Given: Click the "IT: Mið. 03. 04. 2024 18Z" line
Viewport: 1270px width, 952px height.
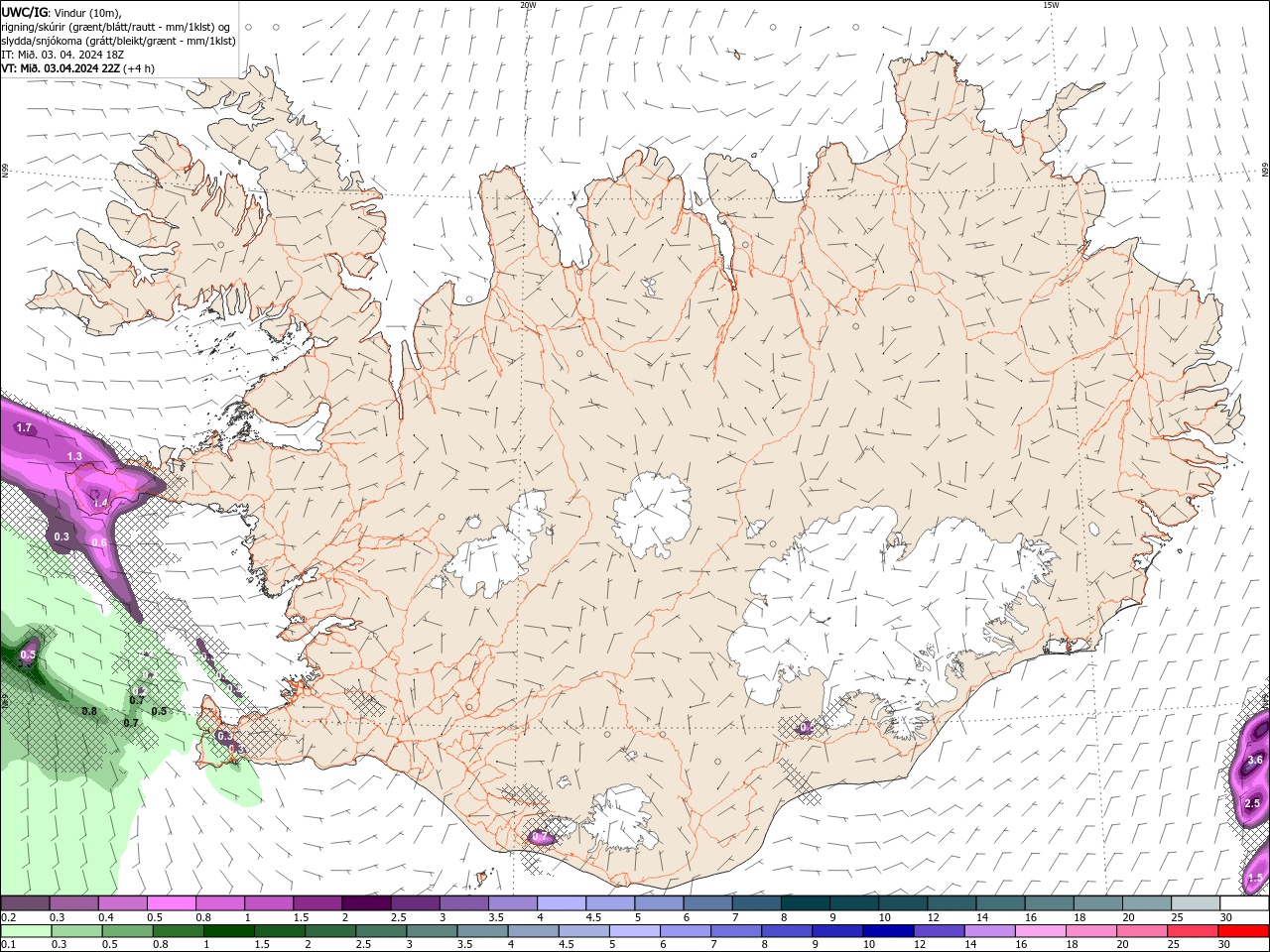Looking at the screenshot, I should (x=63, y=55).
